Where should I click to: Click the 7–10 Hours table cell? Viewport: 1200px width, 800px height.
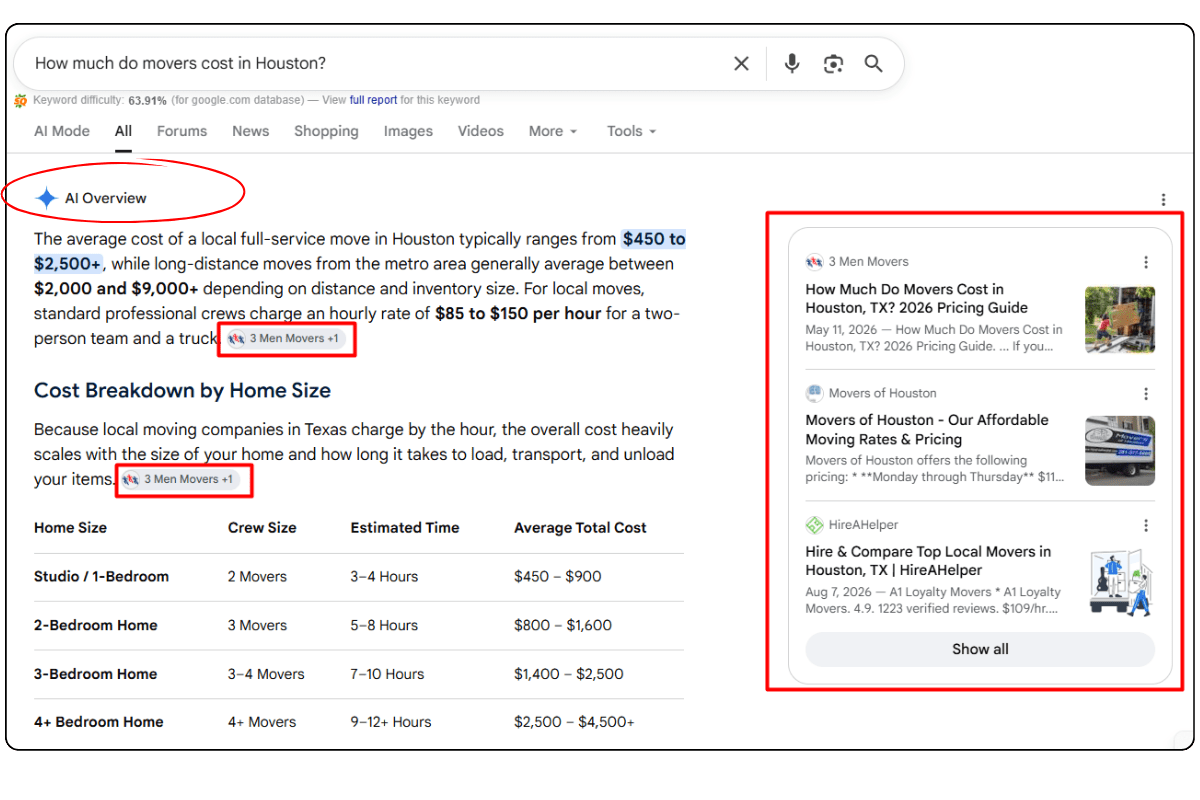pos(387,674)
